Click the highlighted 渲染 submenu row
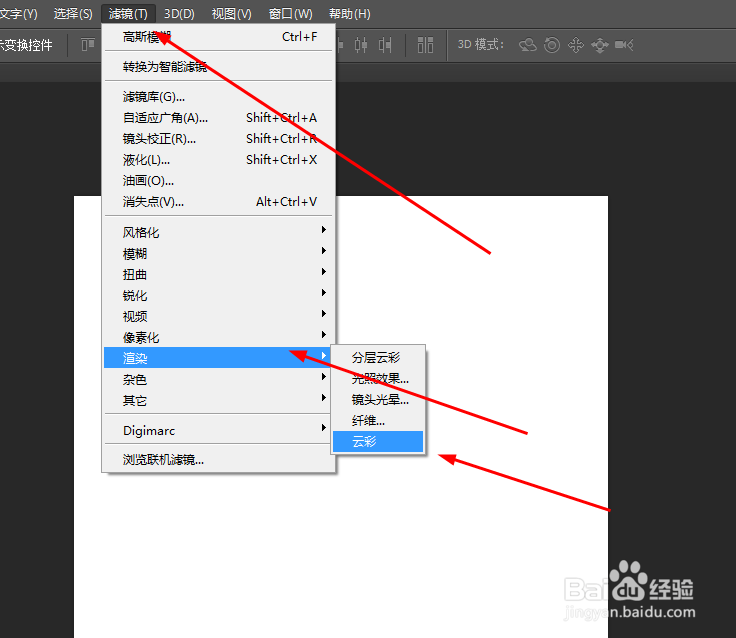The image size is (736, 638). coord(217,358)
